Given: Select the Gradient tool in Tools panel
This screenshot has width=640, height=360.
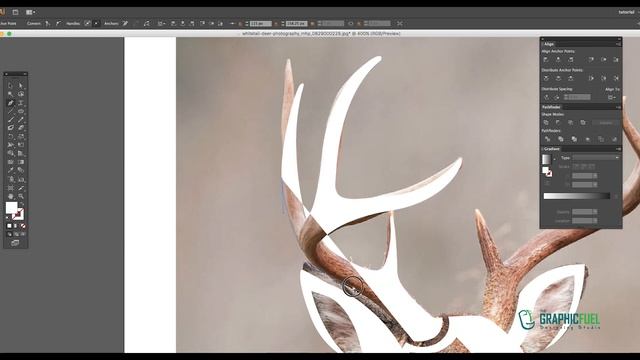Looking at the screenshot, I should coord(21,162).
